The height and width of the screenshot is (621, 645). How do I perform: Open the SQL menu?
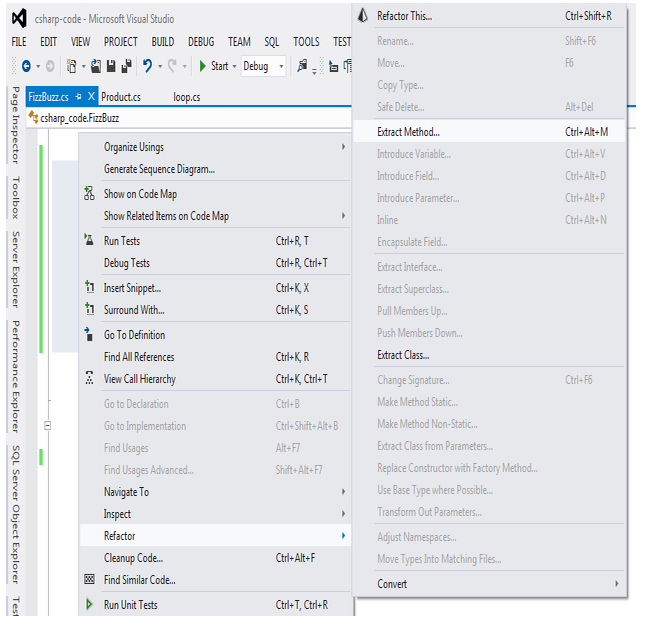pyautogui.click(x=271, y=42)
